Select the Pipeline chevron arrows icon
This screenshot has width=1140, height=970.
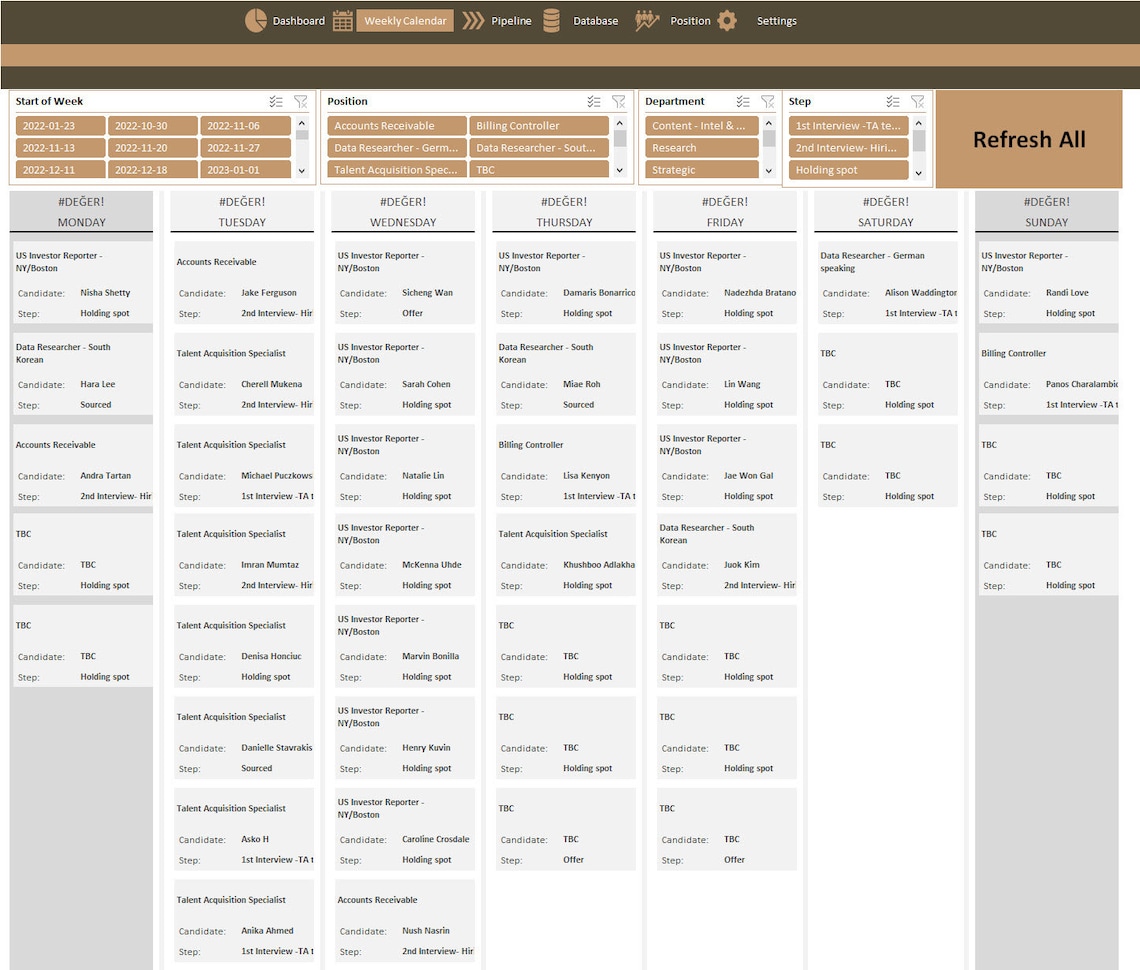click(472, 19)
